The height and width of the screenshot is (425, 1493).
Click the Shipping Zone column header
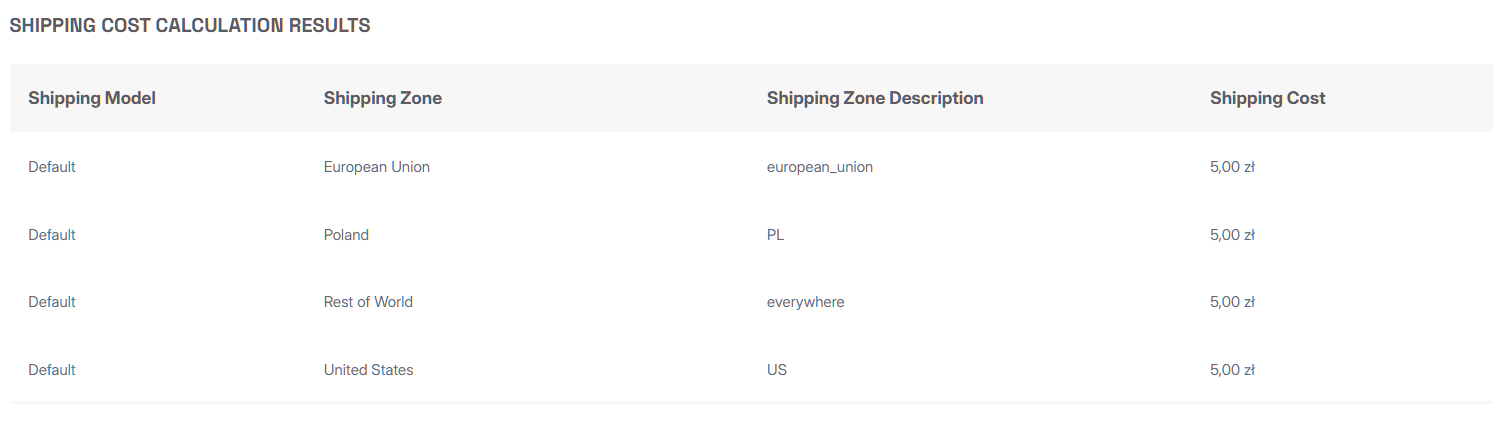coord(382,98)
